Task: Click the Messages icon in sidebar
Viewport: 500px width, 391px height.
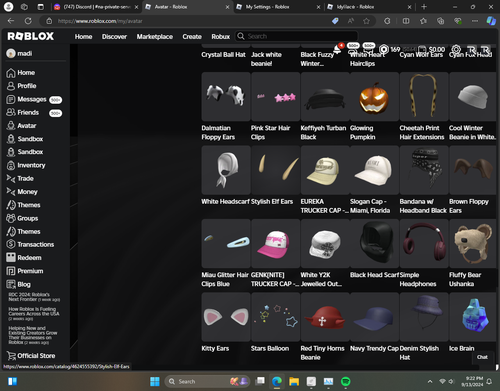Action: (x=11, y=99)
